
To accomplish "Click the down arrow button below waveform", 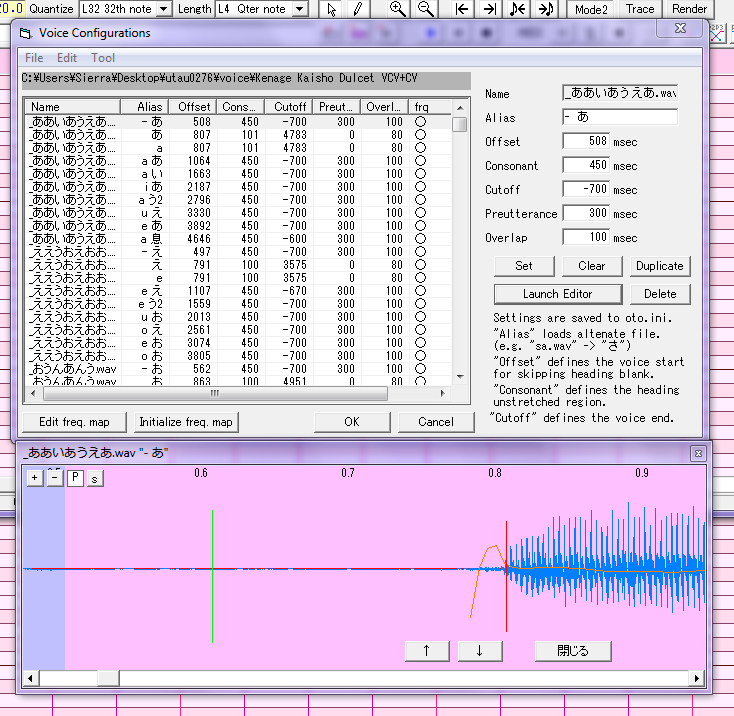I will pyautogui.click(x=480, y=651).
